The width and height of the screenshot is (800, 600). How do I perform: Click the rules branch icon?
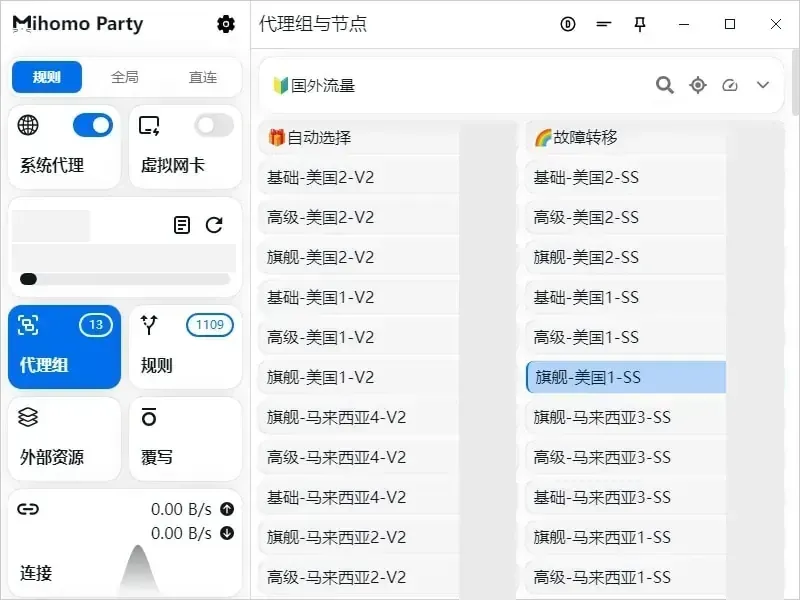point(149,324)
